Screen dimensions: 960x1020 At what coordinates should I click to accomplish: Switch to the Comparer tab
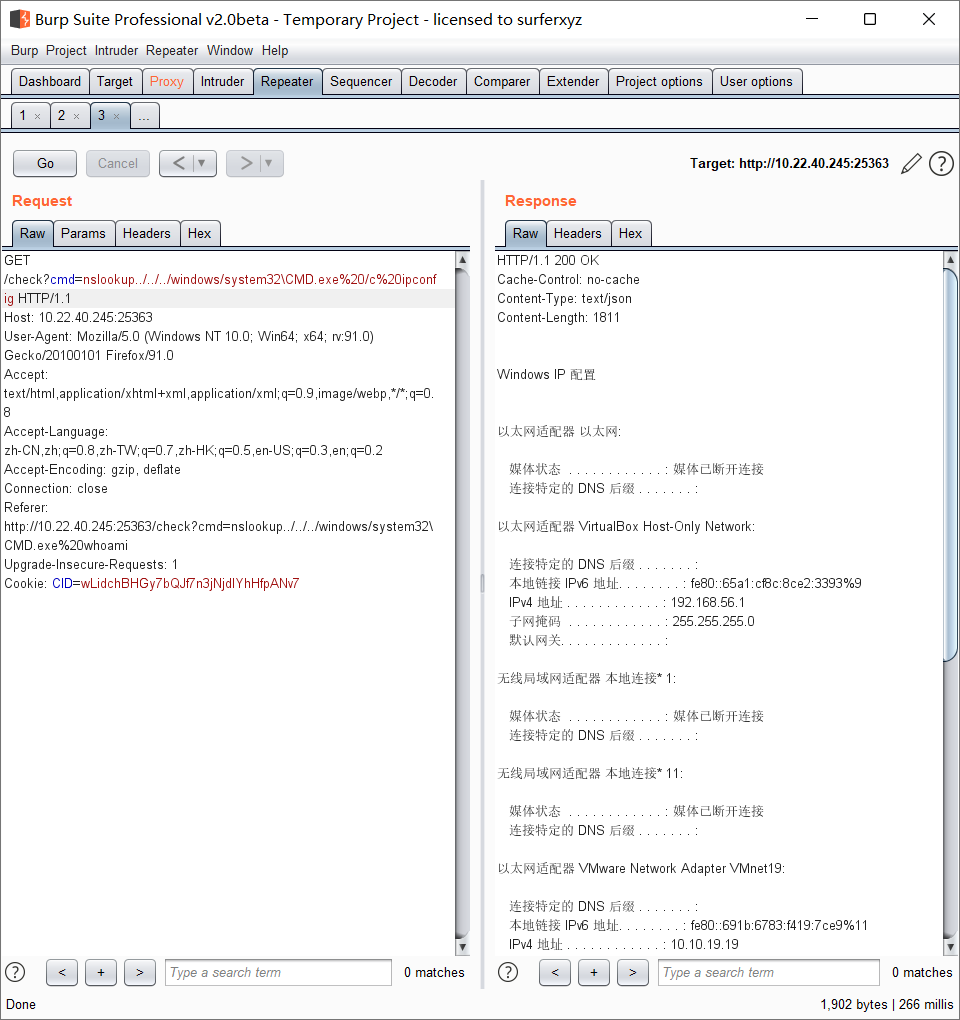coord(501,82)
